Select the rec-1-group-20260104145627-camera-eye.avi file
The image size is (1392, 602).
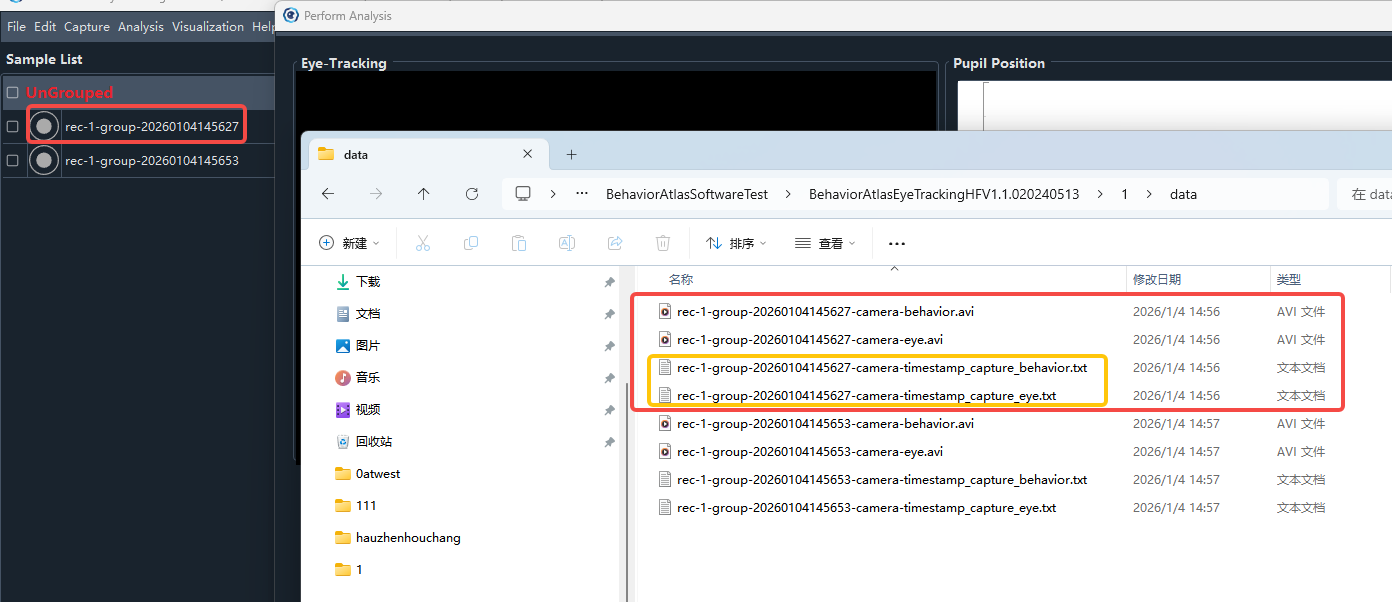(809, 340)
